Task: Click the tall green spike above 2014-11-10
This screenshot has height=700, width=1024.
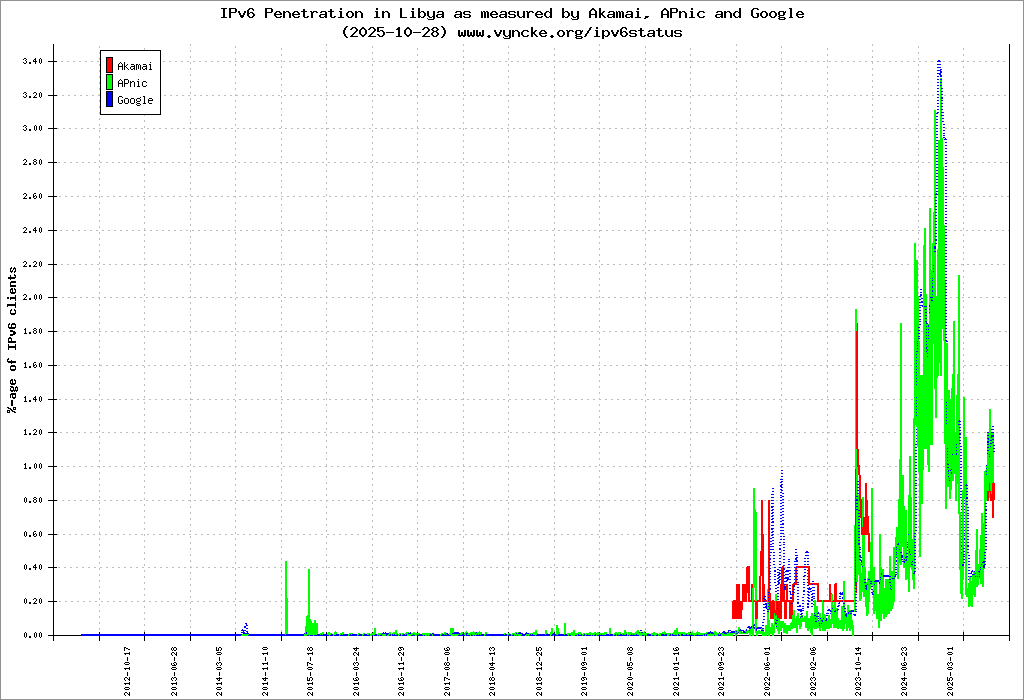Action: point(286,564)
